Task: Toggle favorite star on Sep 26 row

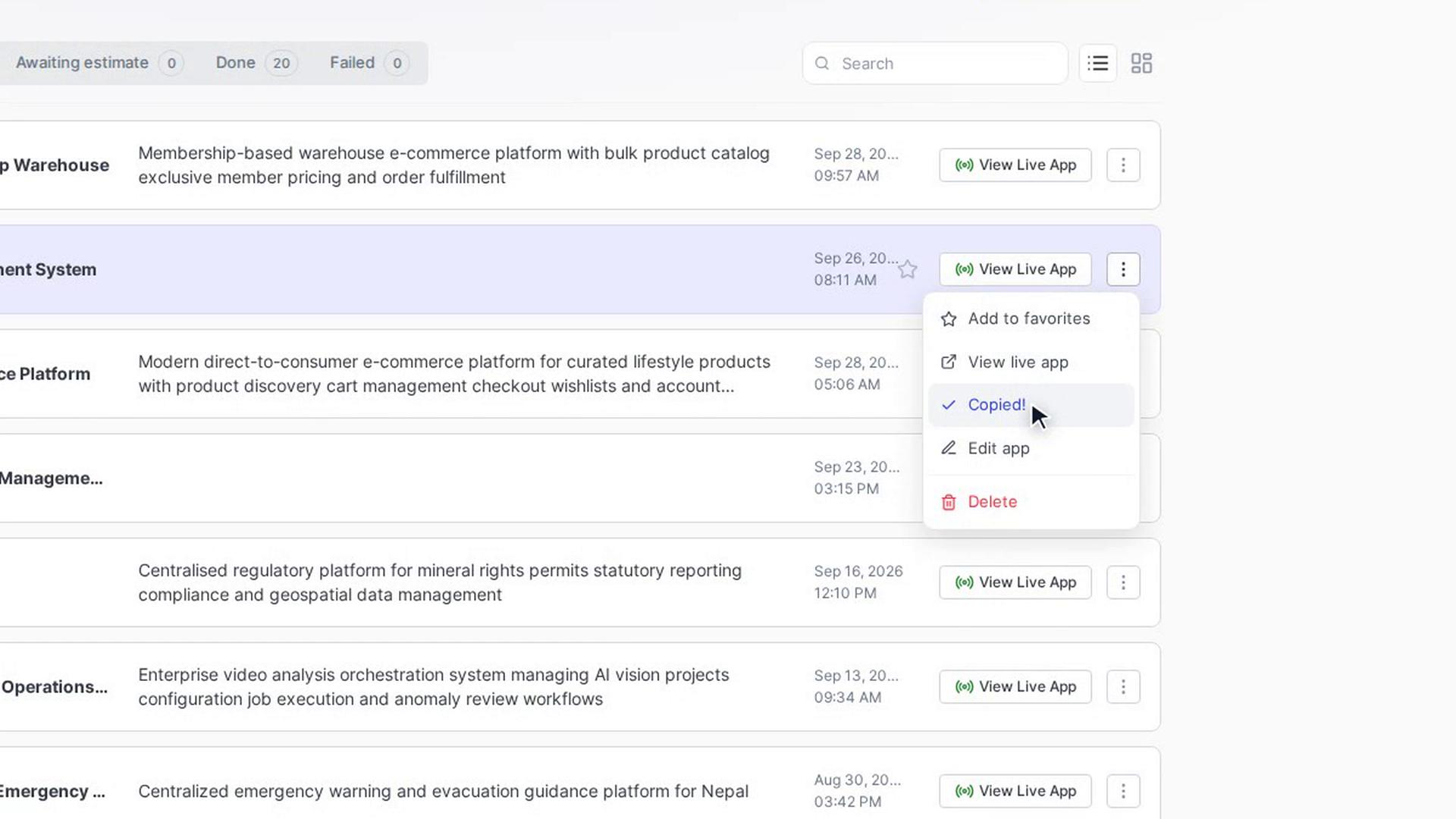Action: (908, 269)
